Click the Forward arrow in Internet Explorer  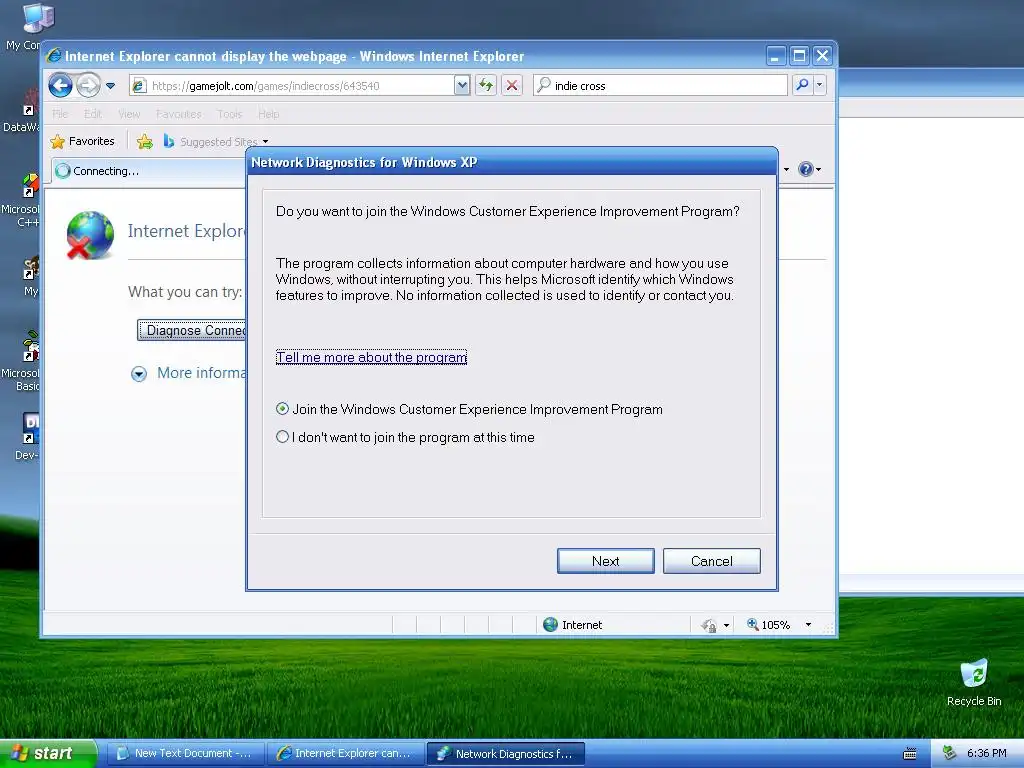(88, 86)
